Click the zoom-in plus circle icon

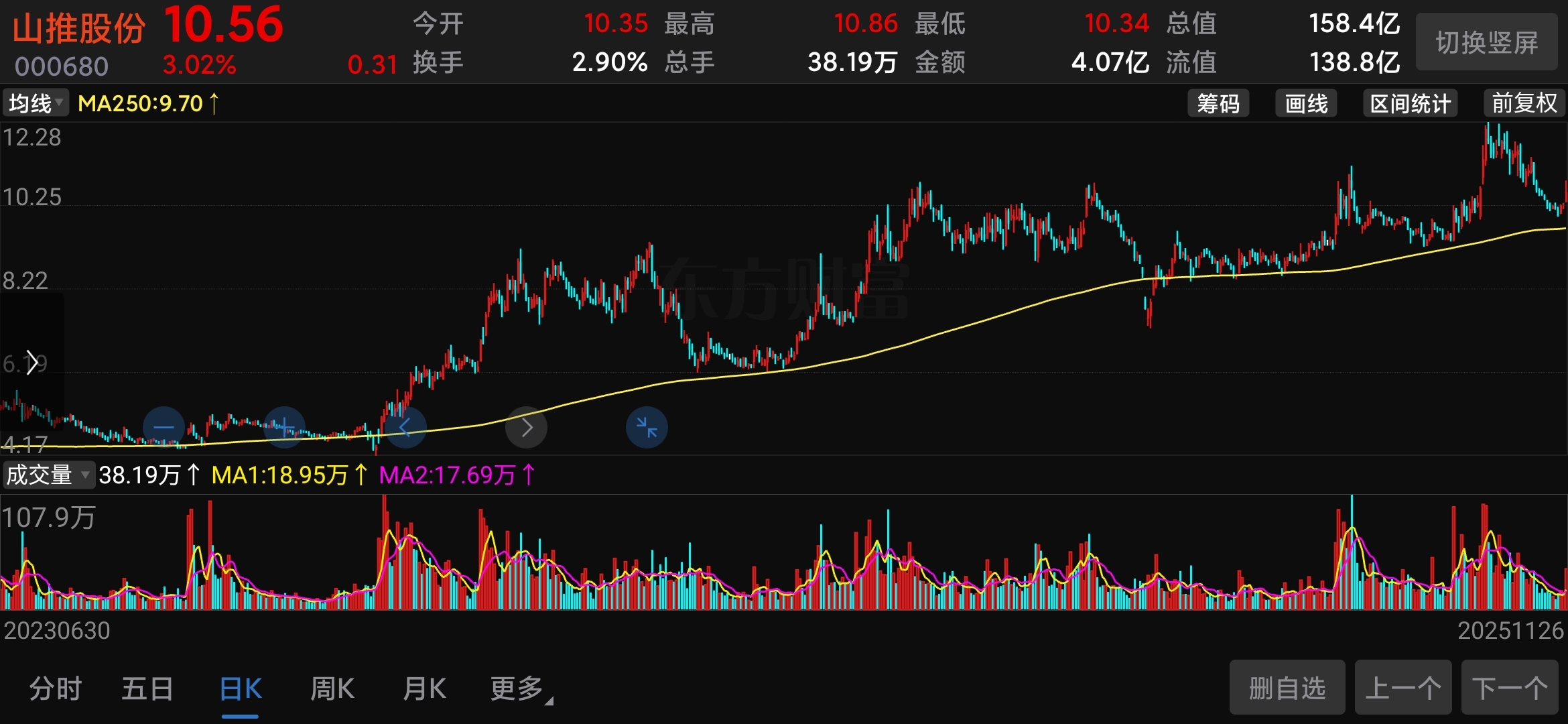(284, 427)
